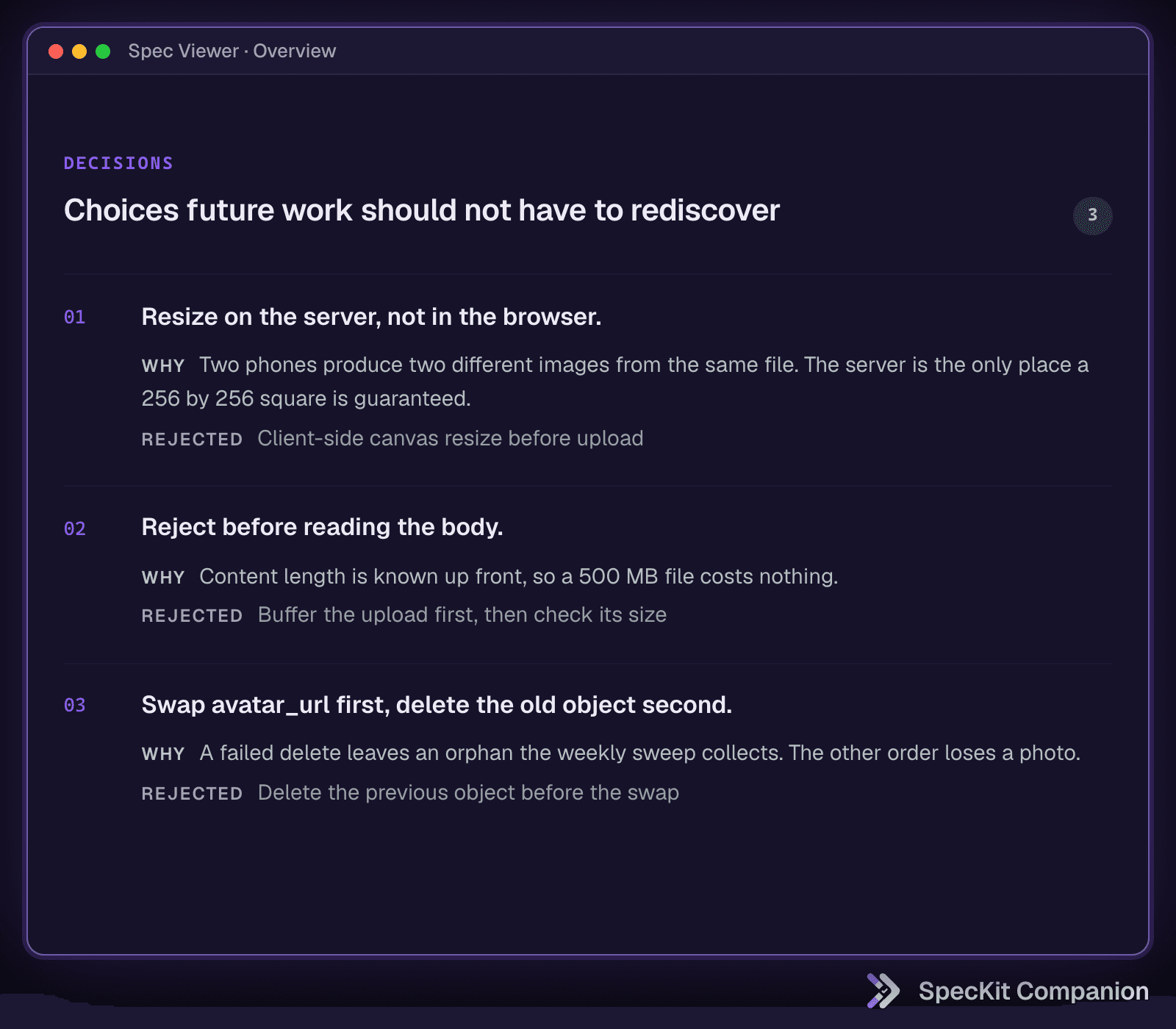Expand the 'Swap avatar_url first' decision
Viewport: 1176px width, 1029px height.
tap(437, 705)
